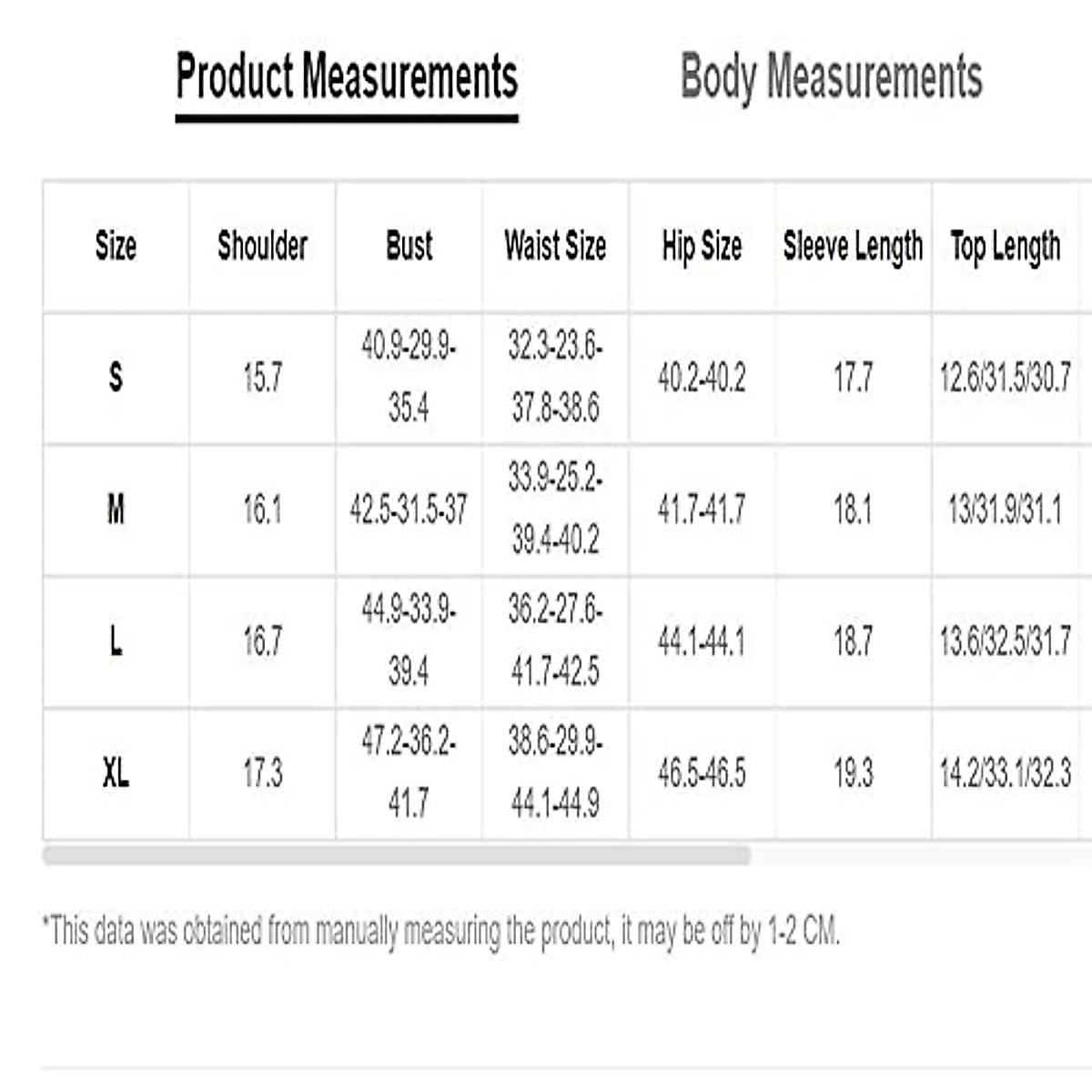Viewport: 1092px width, 1092px height.
Task: Click the Waist Size column header
Action: point(555,246)
